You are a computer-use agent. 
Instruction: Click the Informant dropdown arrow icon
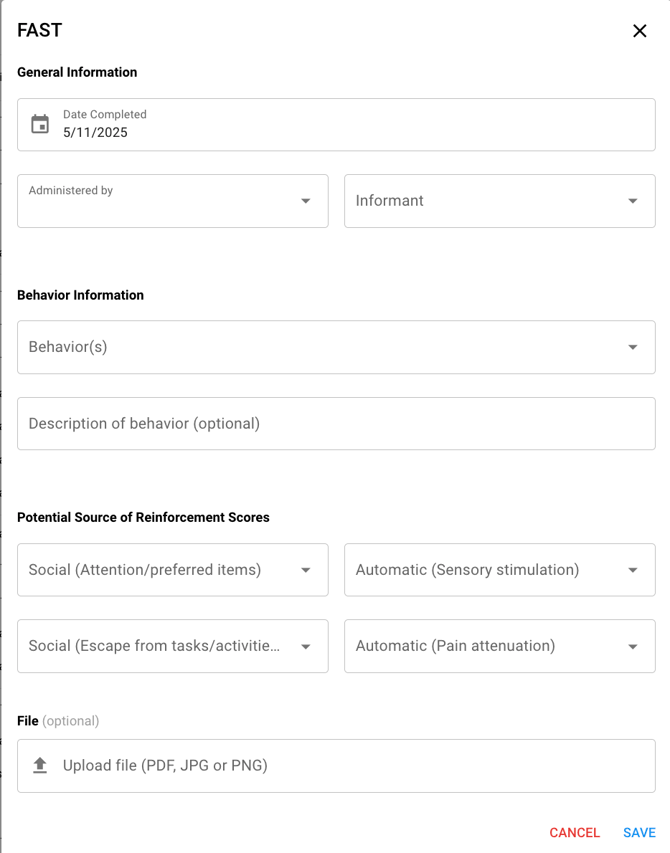[633, 201]
